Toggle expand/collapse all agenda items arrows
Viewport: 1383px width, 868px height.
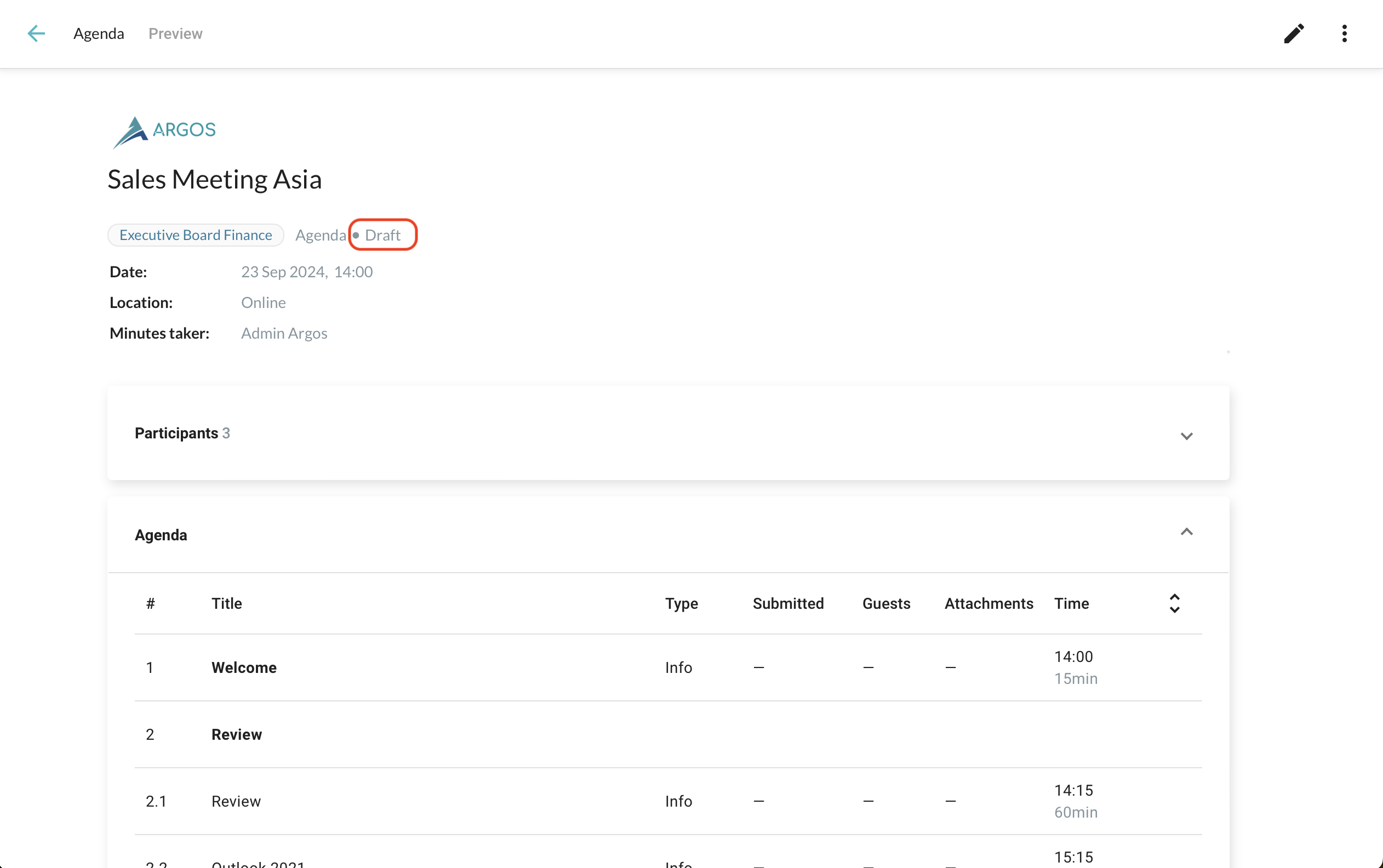1174,603
